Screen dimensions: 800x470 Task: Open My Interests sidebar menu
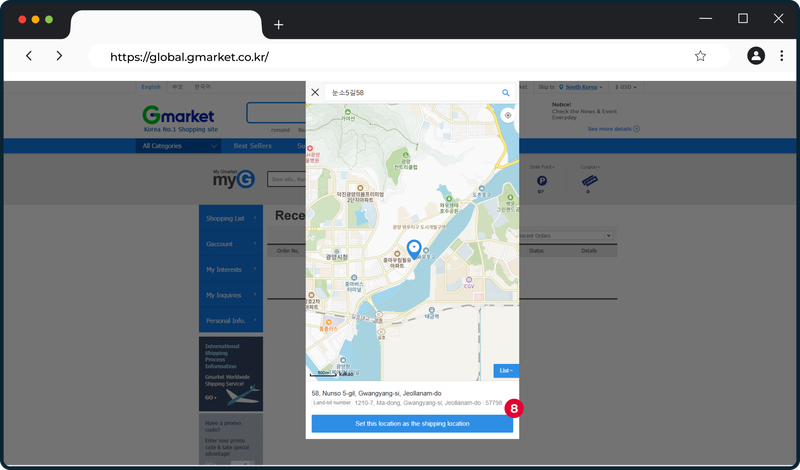coord(231,269)
